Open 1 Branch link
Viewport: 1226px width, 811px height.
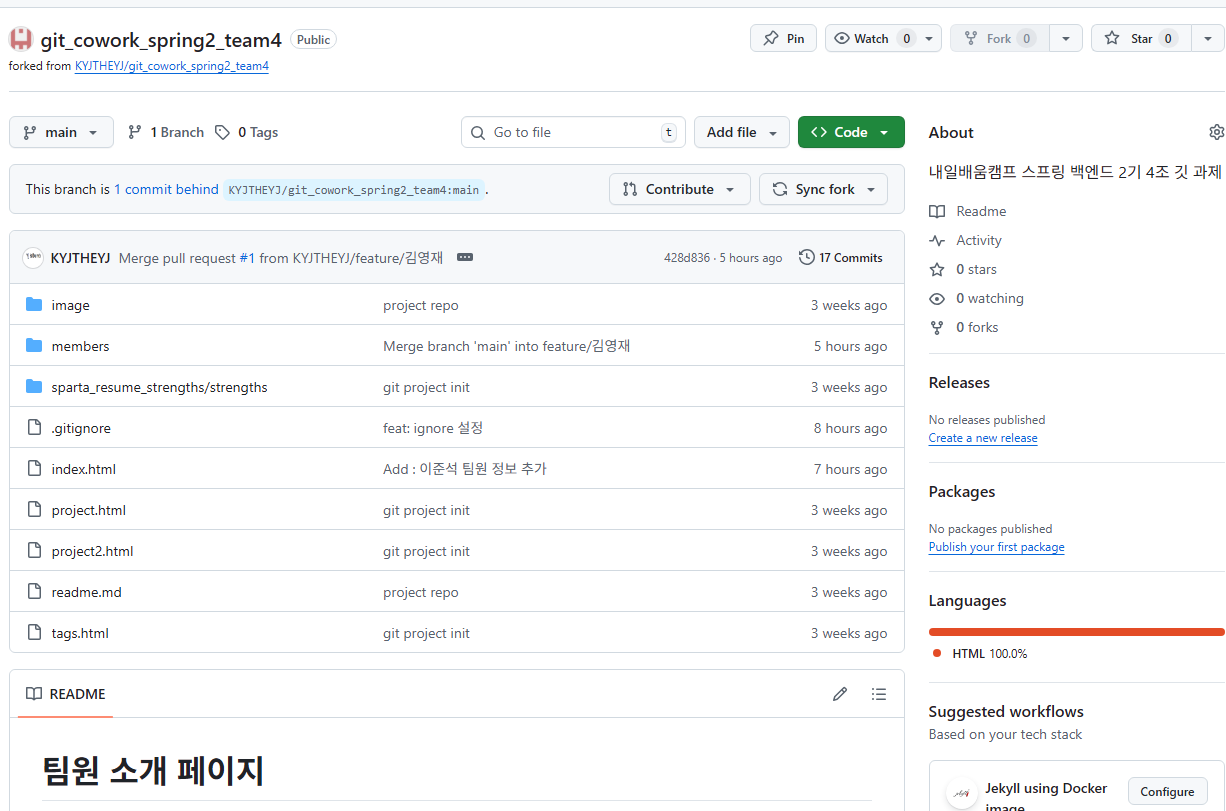coord(166,132)
